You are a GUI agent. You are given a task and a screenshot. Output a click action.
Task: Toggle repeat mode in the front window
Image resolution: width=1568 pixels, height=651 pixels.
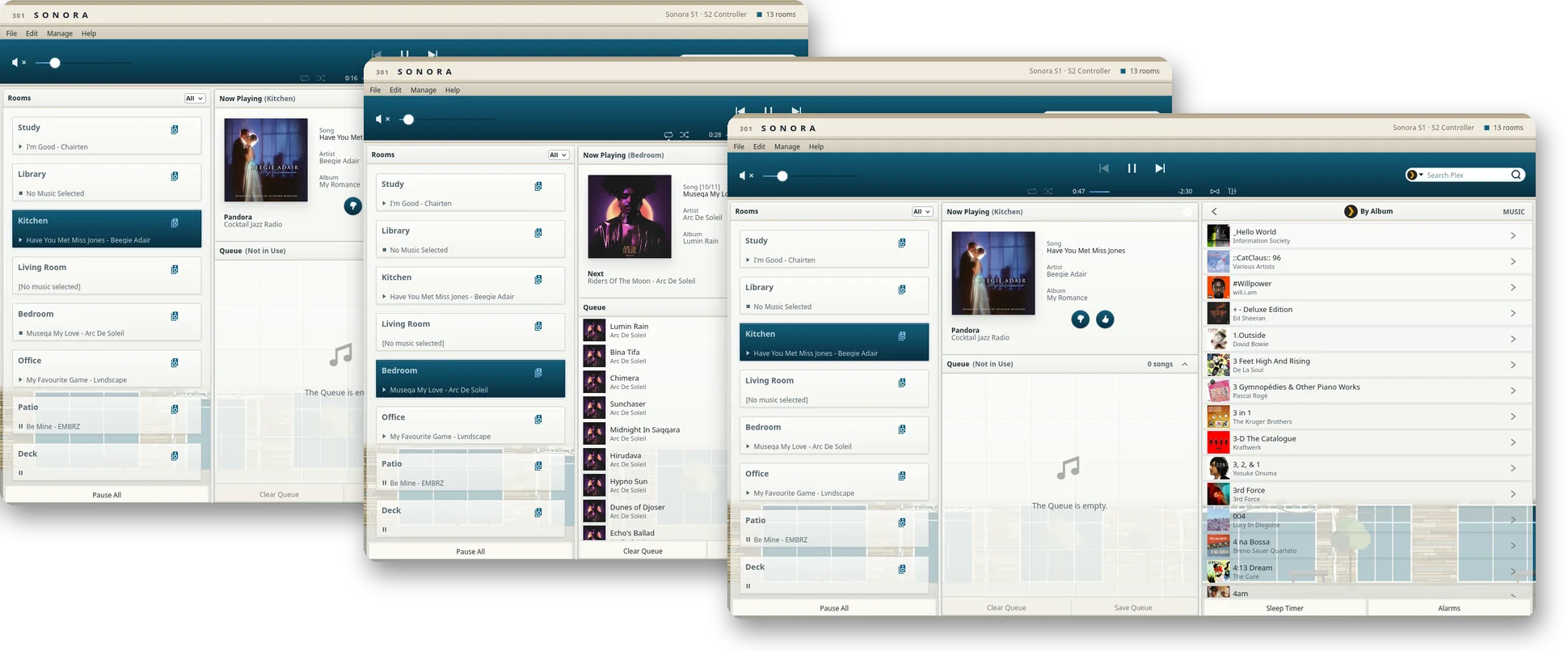[1031, 192]
